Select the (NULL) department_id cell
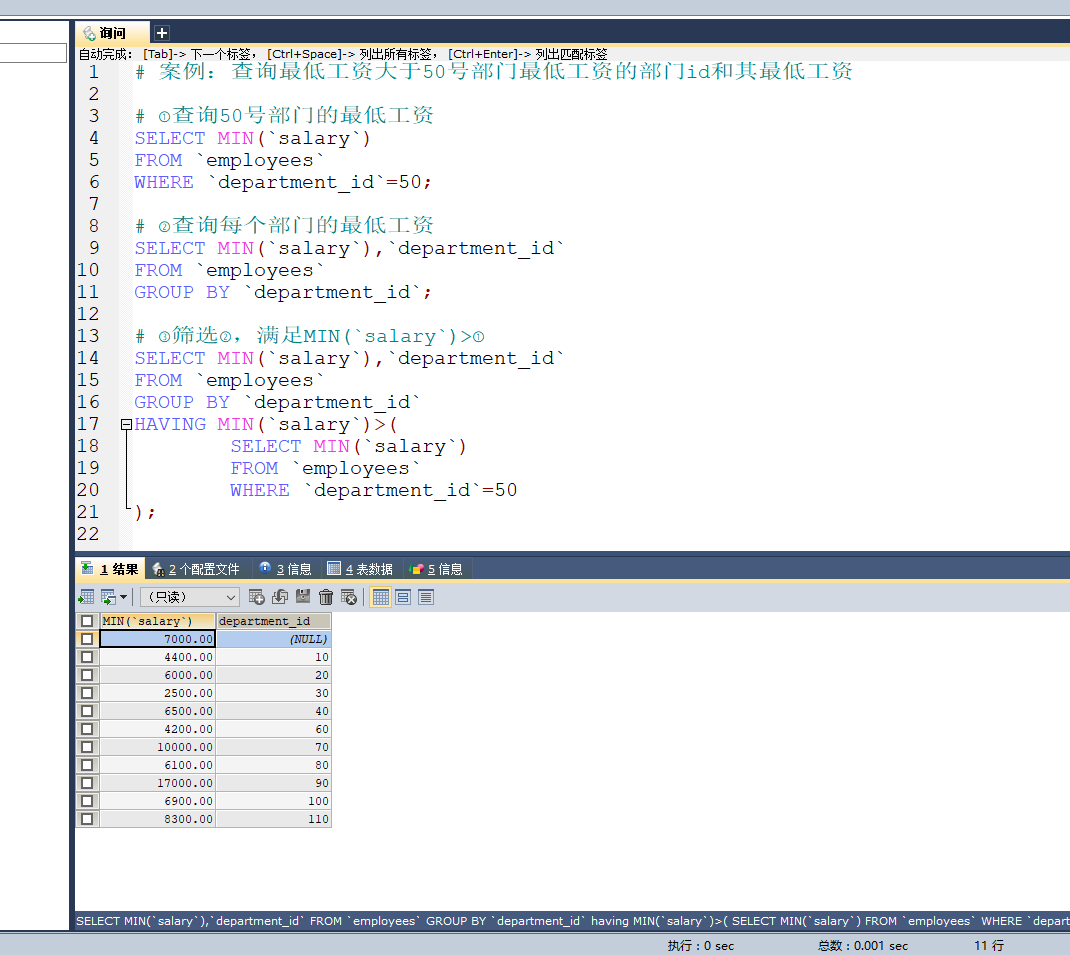 tap(274, 639)
